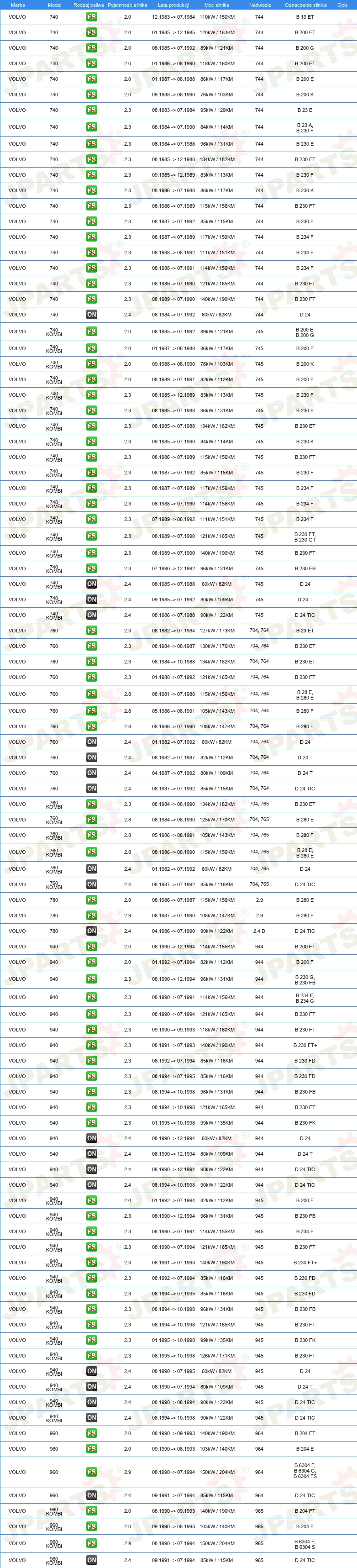Click petrol icon in B 204 E row with body 965

pos(91,1526)
